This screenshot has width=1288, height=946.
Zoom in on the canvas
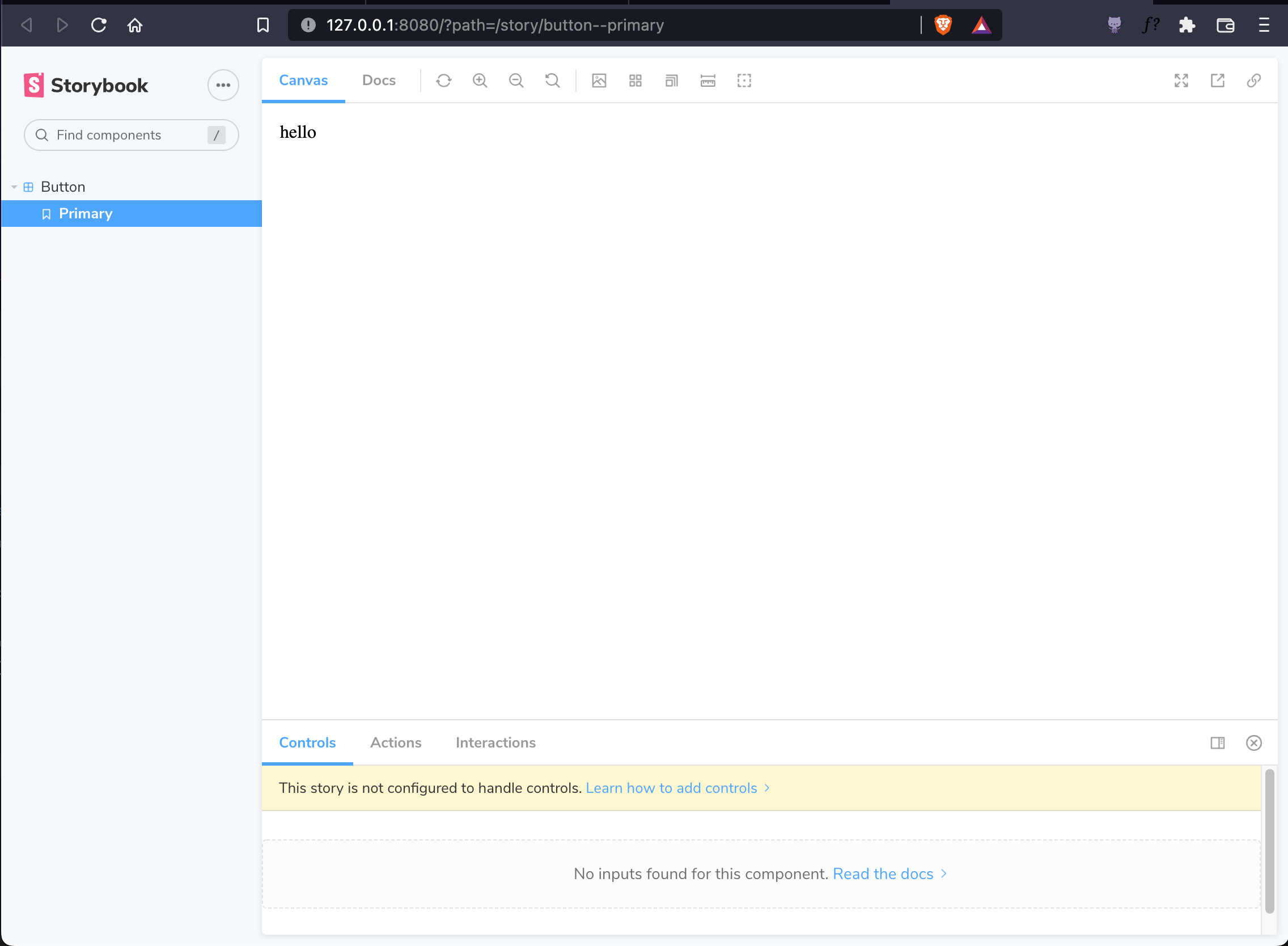tap(480, 80)
